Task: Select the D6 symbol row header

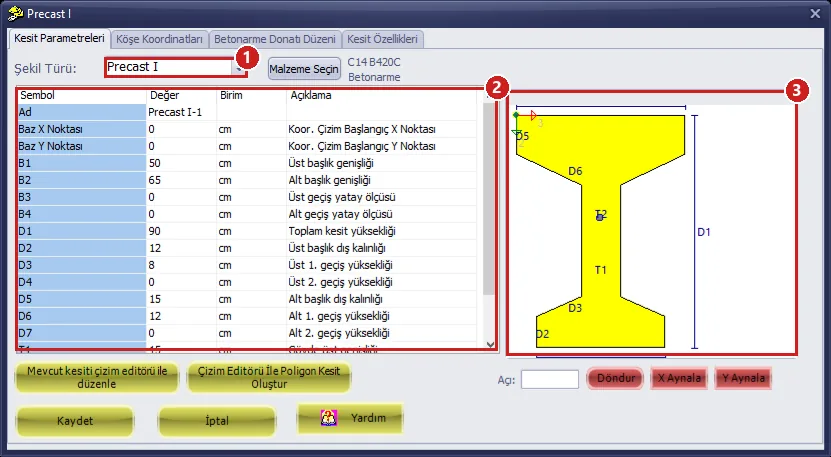Action: (82, 316)
